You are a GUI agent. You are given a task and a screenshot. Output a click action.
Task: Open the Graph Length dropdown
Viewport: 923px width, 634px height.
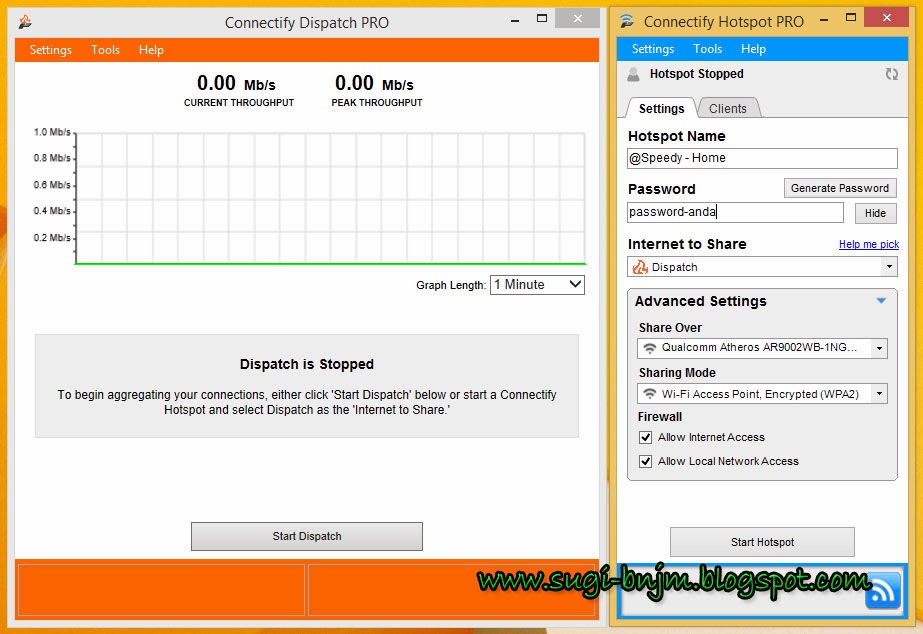point(537,285)
